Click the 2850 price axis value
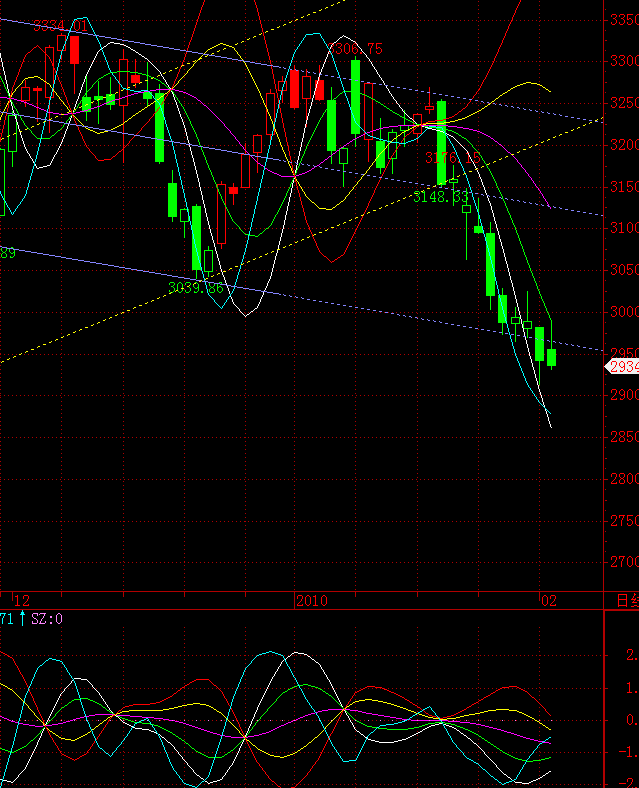The width and height of the screenshot is (639, 788). click(x=624, y=437)
